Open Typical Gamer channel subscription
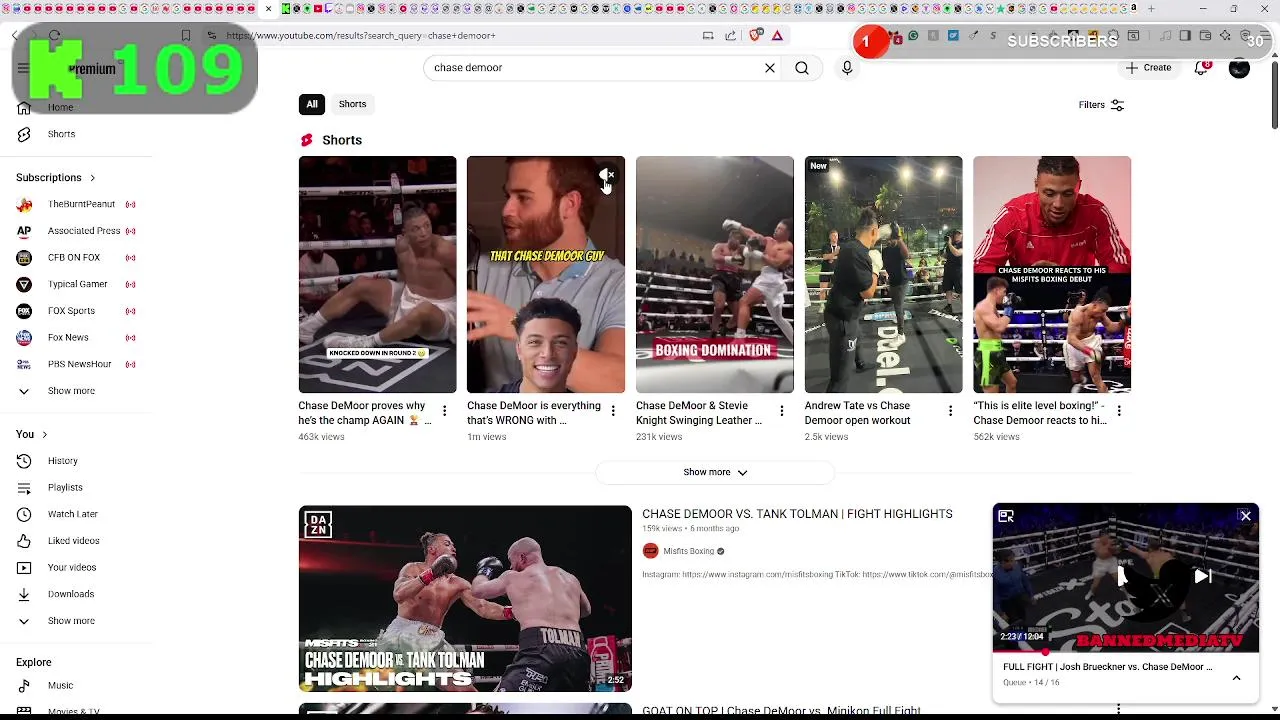Image resolution: width=1280 pixels, height=720 pixels. coord(76,284)
